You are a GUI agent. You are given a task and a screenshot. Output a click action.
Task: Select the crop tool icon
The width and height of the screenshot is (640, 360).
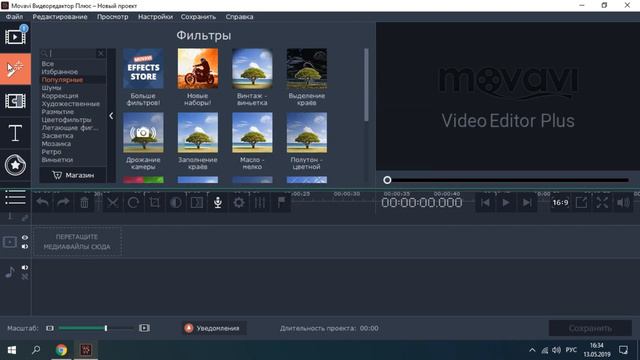coord(154,202)
